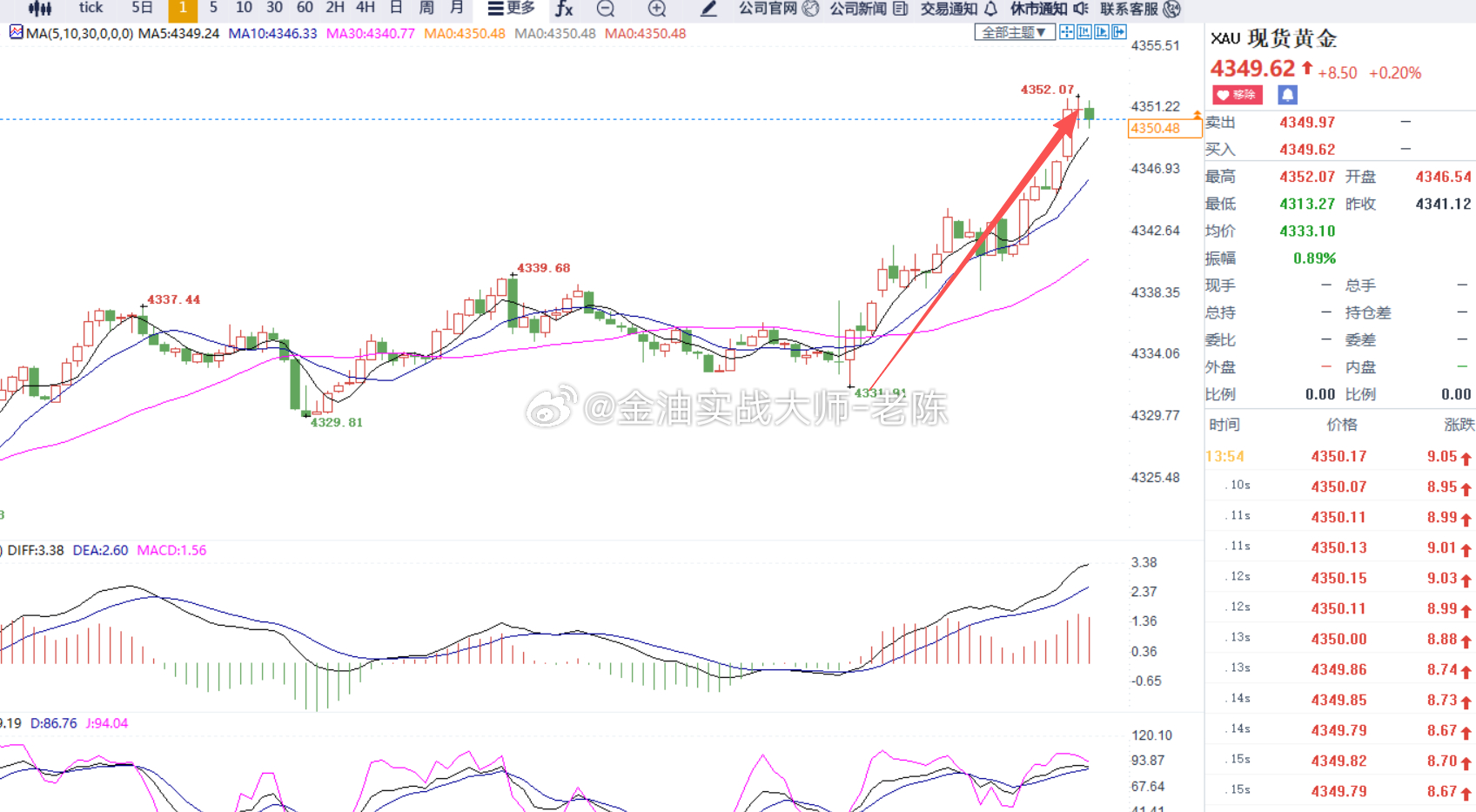Open the 全部主题 theme dropdown

(x=1014, y=32)
